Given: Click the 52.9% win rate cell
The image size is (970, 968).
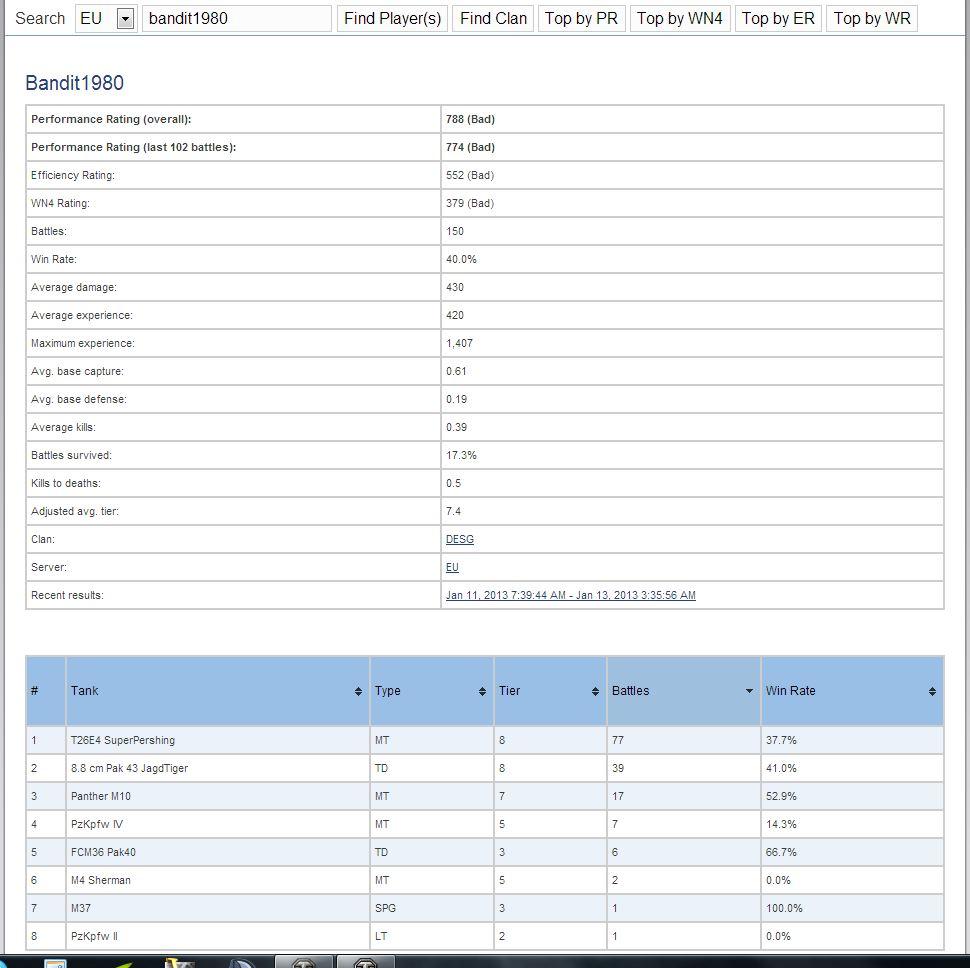Looking at the screenshot, I should [852, 796].
